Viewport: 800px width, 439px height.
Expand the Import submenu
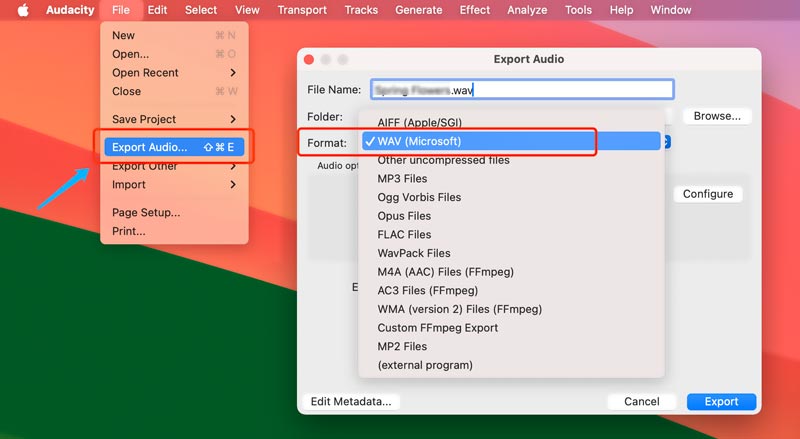pyautogui.click(x=174, y=184)
